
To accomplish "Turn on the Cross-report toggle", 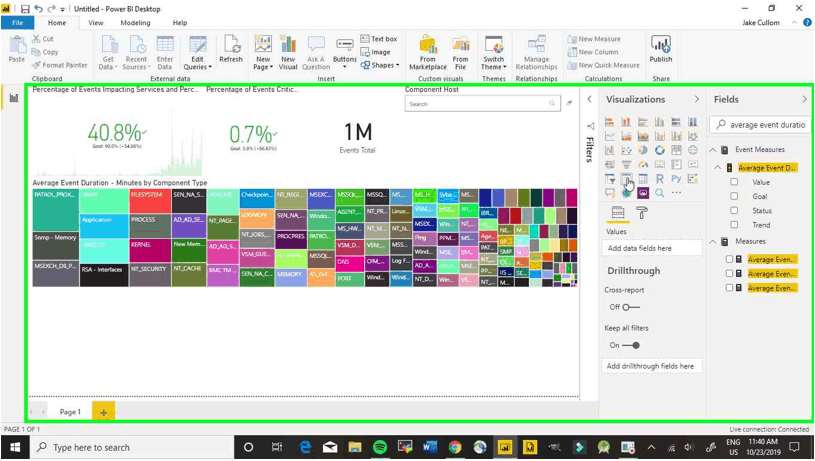I will coord(630,307).
